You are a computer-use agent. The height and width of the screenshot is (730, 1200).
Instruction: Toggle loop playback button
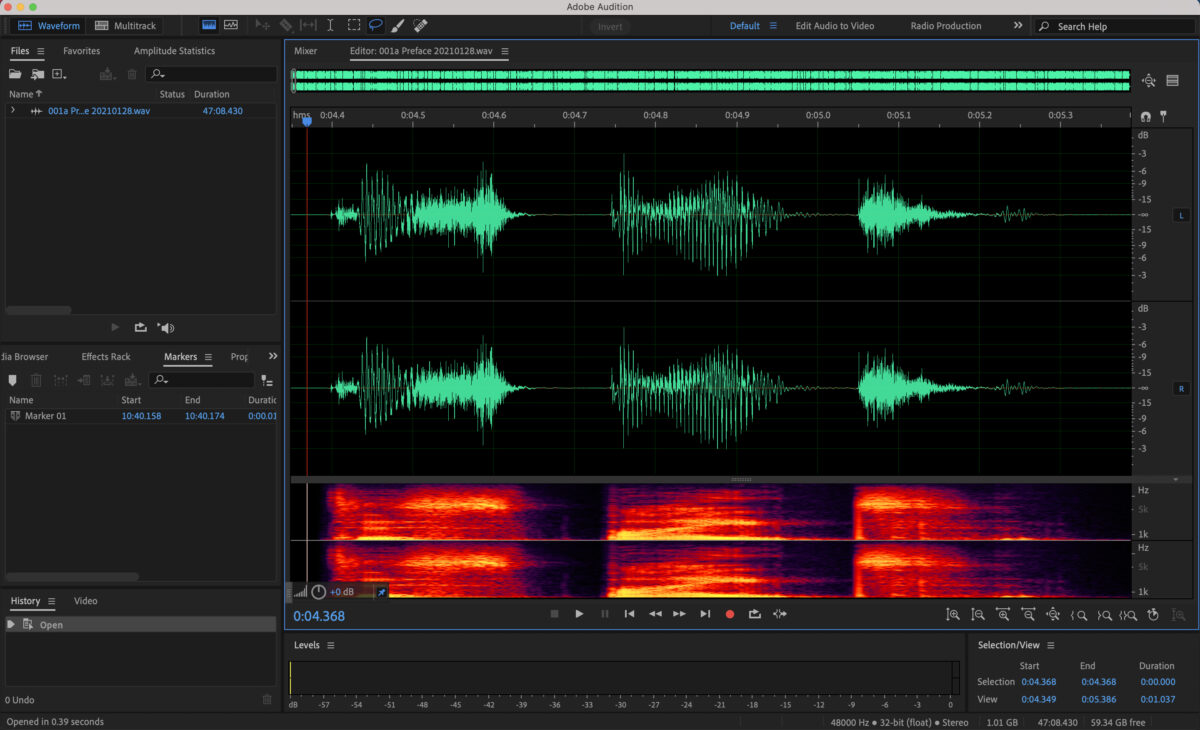755,614
